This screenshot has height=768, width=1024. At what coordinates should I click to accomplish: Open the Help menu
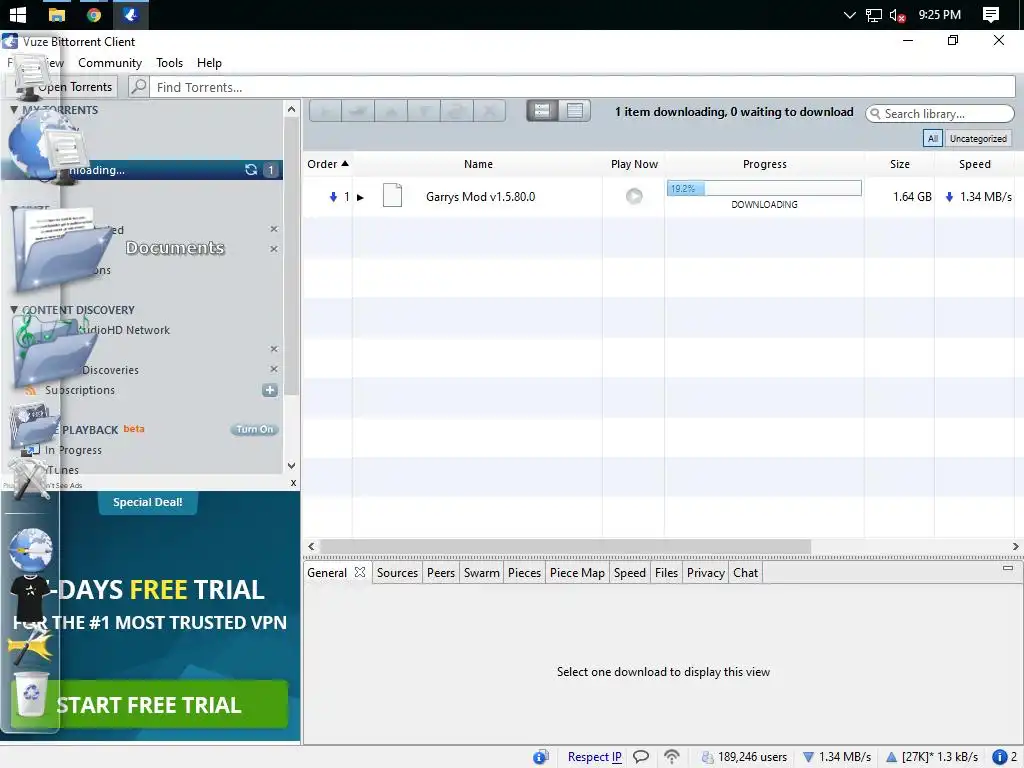click(x=209, y=63)
